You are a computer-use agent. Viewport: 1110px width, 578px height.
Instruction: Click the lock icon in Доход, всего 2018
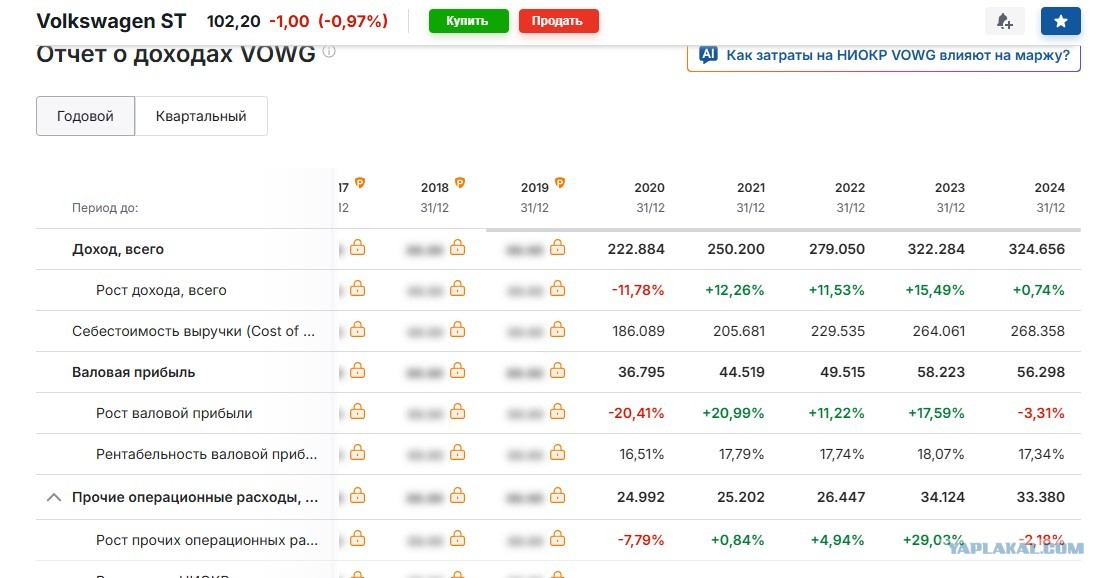tap(458, 247)
